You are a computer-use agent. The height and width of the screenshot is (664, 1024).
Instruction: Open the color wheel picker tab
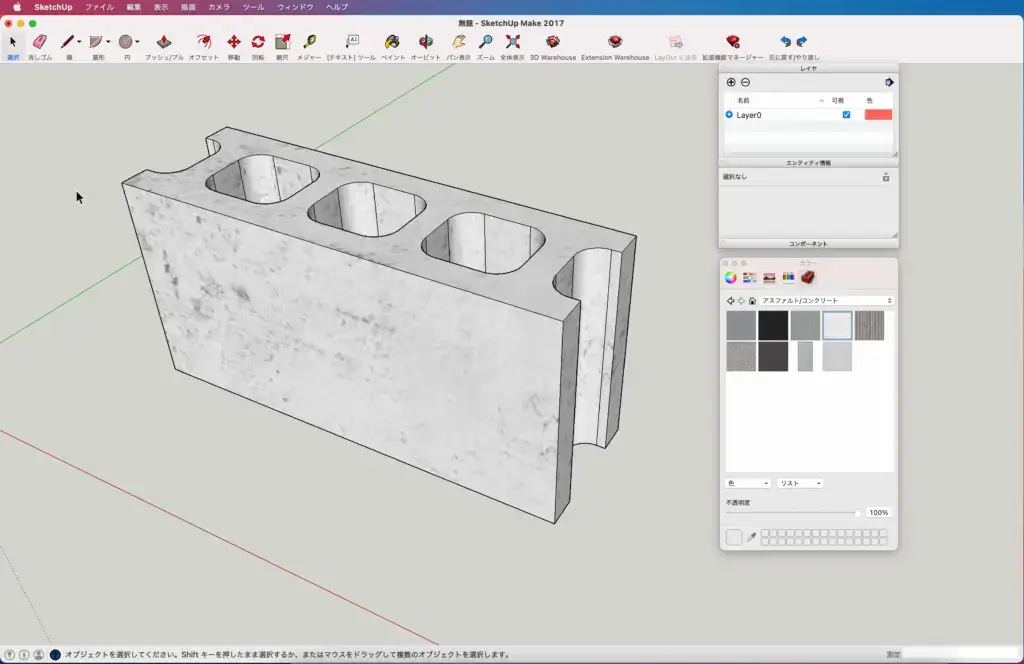coord(731,277)
